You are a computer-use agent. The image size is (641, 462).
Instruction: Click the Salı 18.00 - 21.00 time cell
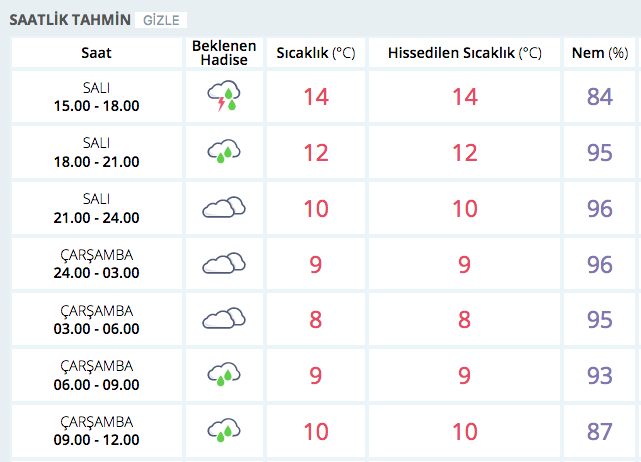(96, 153)
